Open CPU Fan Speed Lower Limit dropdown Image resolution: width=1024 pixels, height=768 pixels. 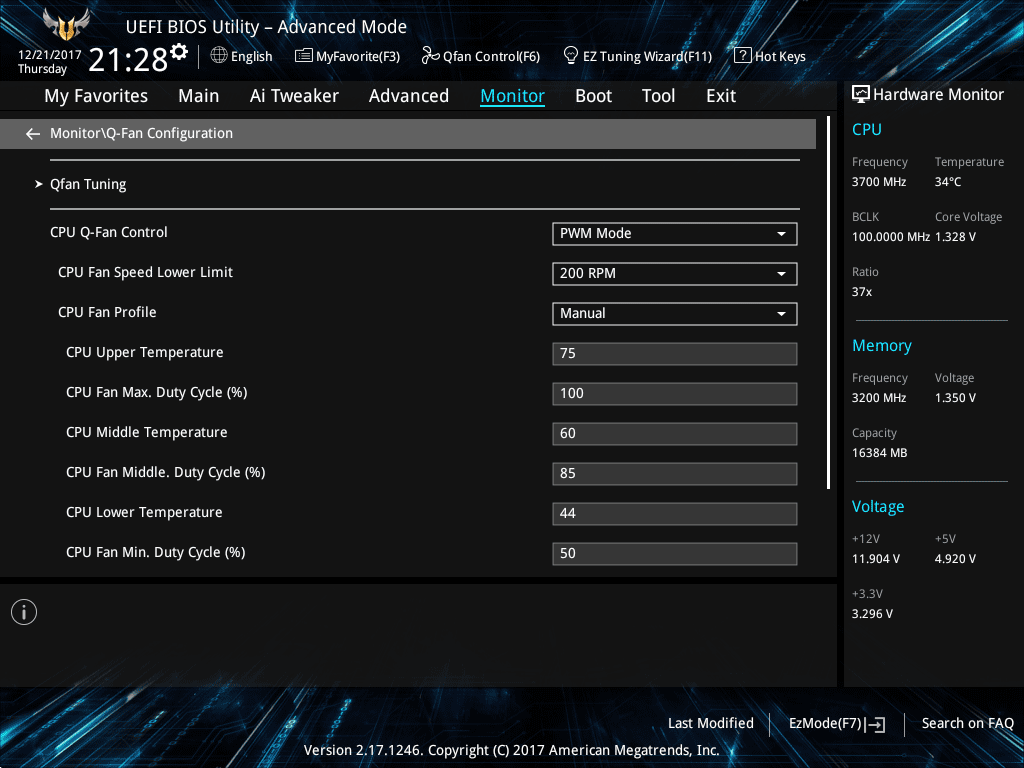pos(675,274)
